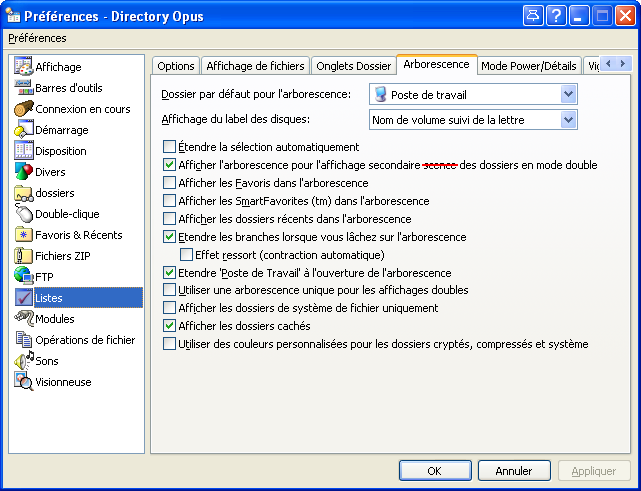Enable Étendre la sélection automatiquement checkbox
The height and width of the screenshot is (491, 641).
click(169, 146)
